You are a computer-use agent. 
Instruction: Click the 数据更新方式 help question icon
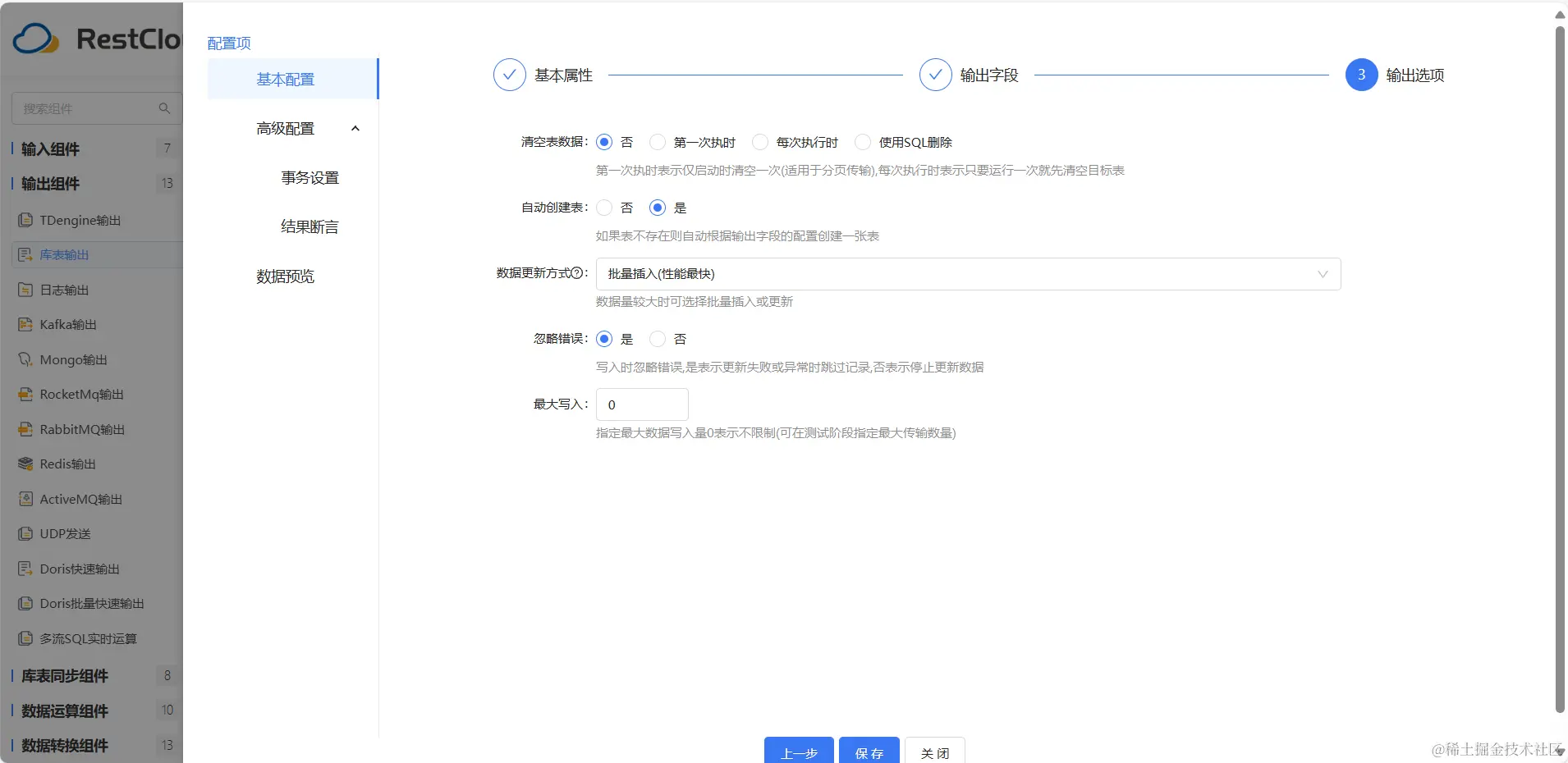point(576,273)
